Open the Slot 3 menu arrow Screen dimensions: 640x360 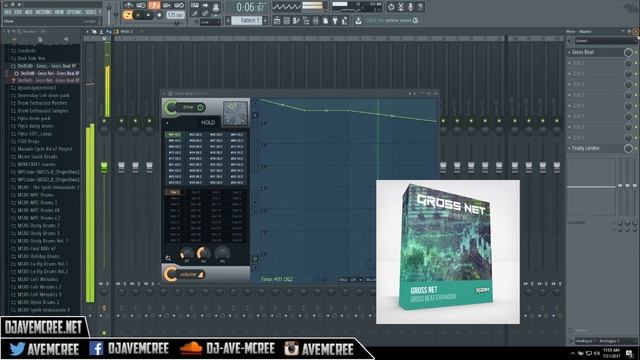(x=569, y=74)
